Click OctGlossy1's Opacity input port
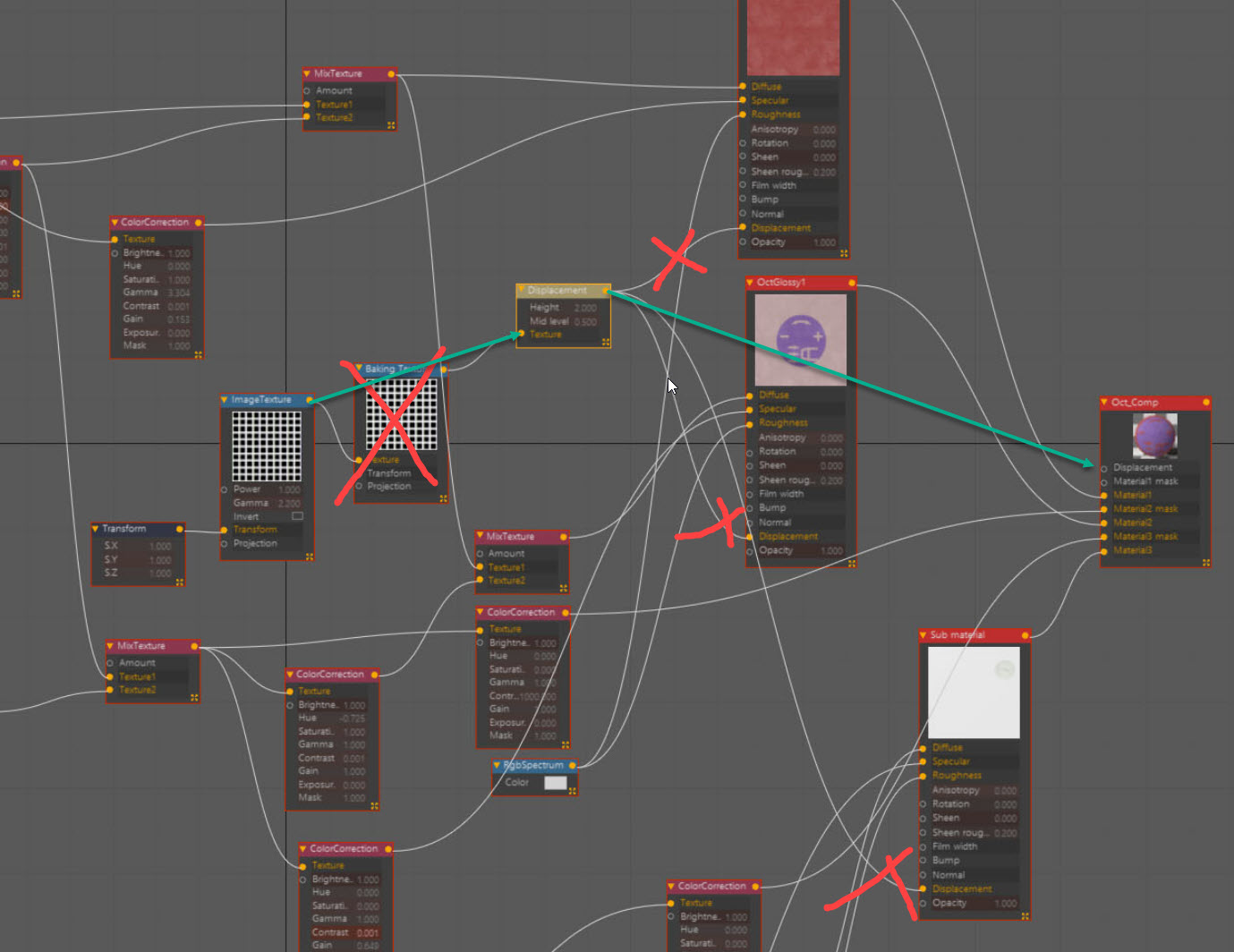Viewport: 1234px width, 952px height. (750, 551)
